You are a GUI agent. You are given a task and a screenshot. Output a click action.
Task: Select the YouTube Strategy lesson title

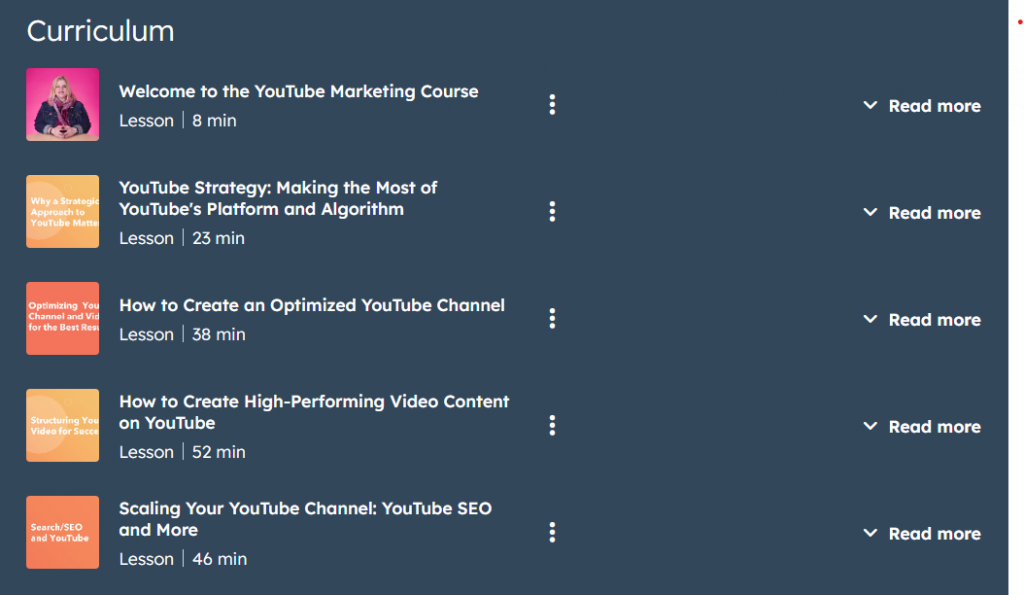click(x=277, y=197)
